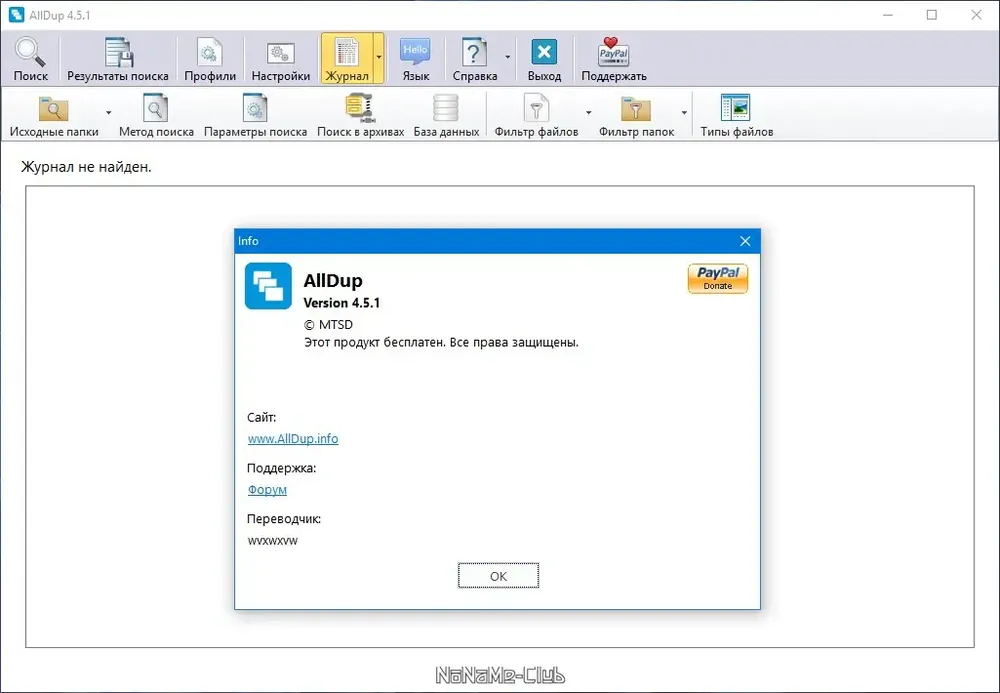Click the www.AllDup.info website link

click(293, 439)
